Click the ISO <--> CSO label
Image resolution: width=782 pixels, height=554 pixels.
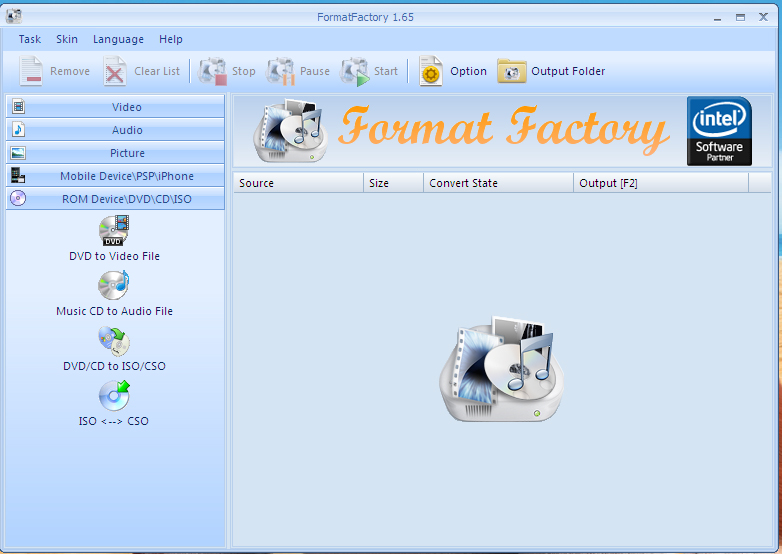[114, 421]
